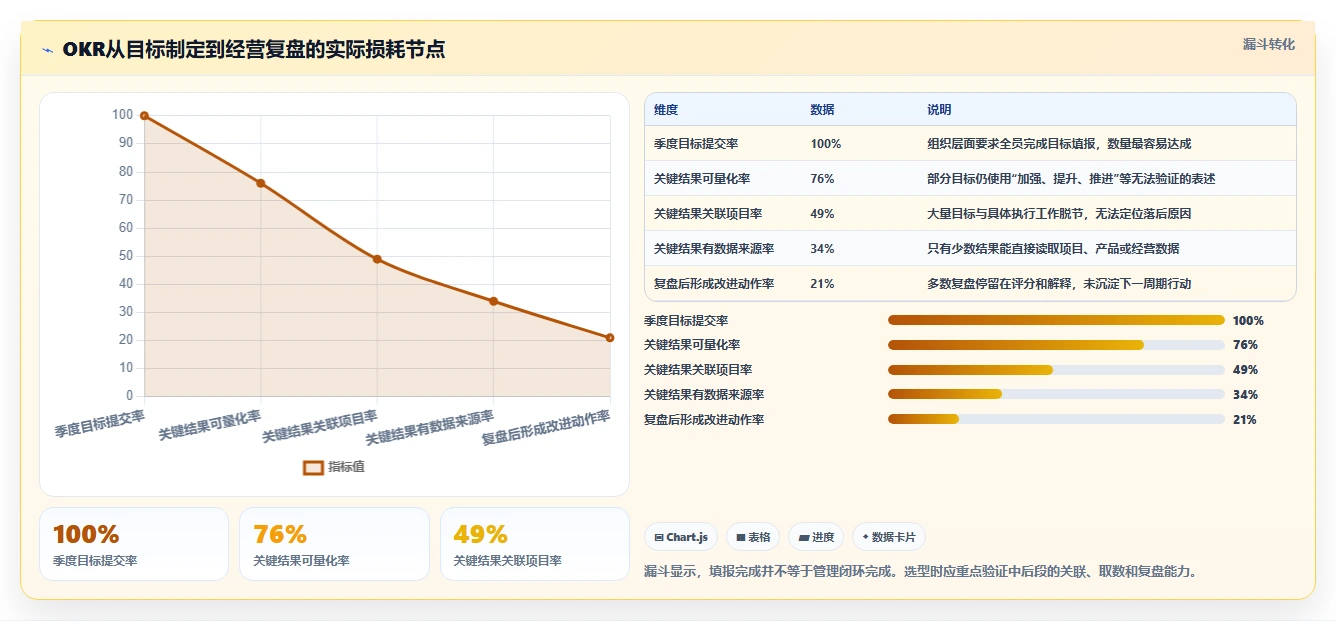Click the 21% progress bar for 复盘后形成改进动作率
The height and width of the screenshot is (621, 1336).
[1056, 419]
